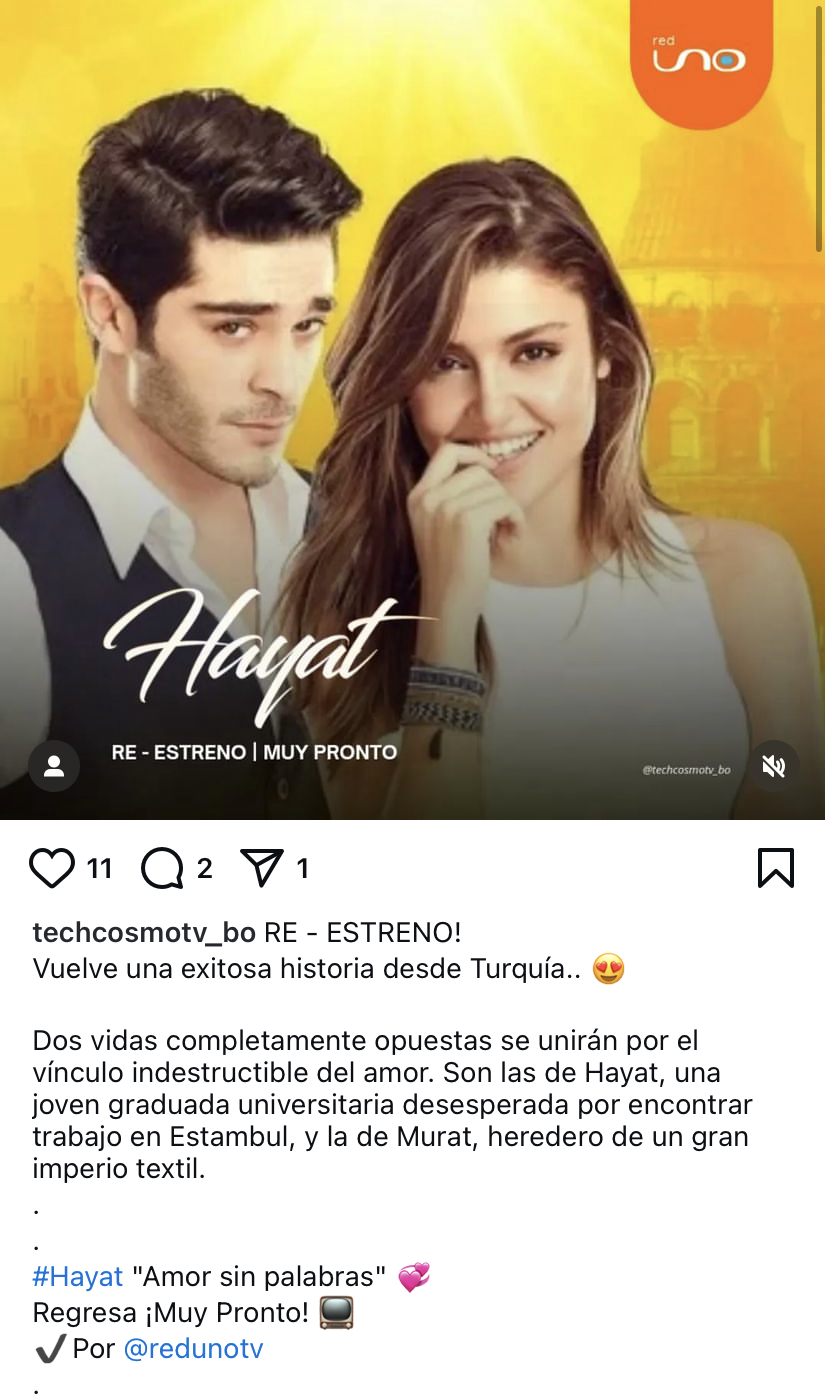Open the #Hayat hashtag link

tap(78, 1277)
